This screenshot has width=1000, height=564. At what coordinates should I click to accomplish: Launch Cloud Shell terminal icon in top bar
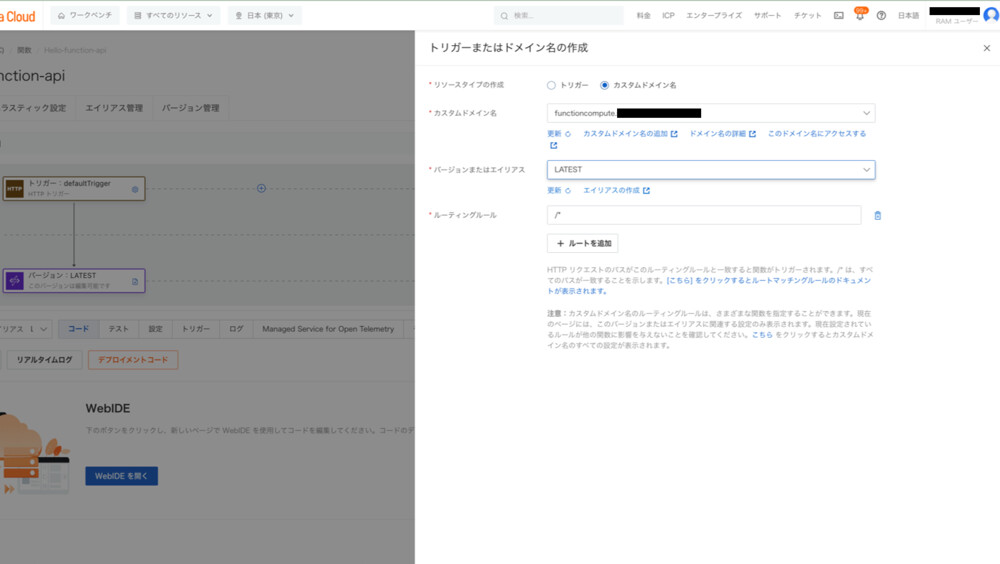click(838, 16)
